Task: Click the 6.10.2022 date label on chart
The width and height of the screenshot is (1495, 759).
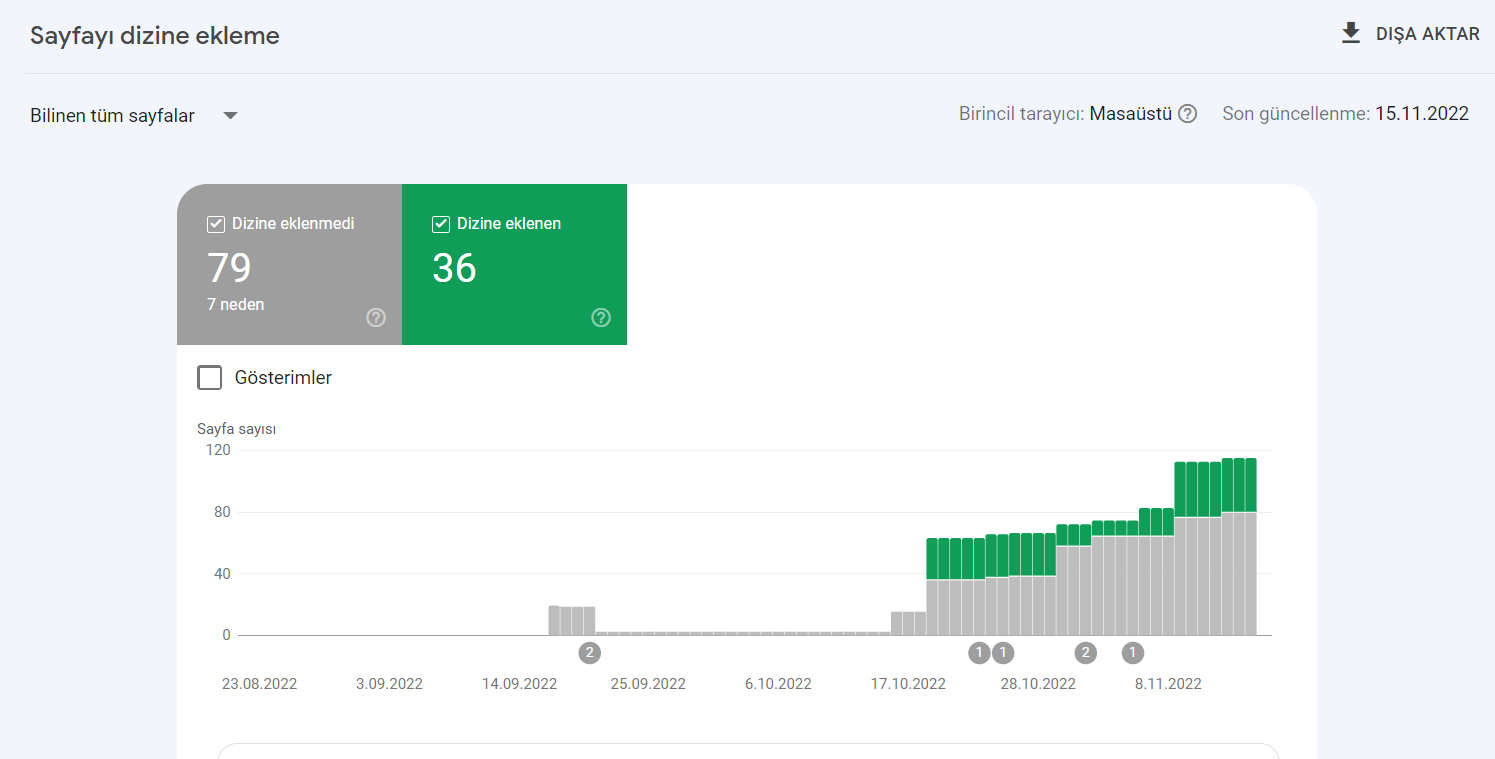Action: click(x=778, y=684)
